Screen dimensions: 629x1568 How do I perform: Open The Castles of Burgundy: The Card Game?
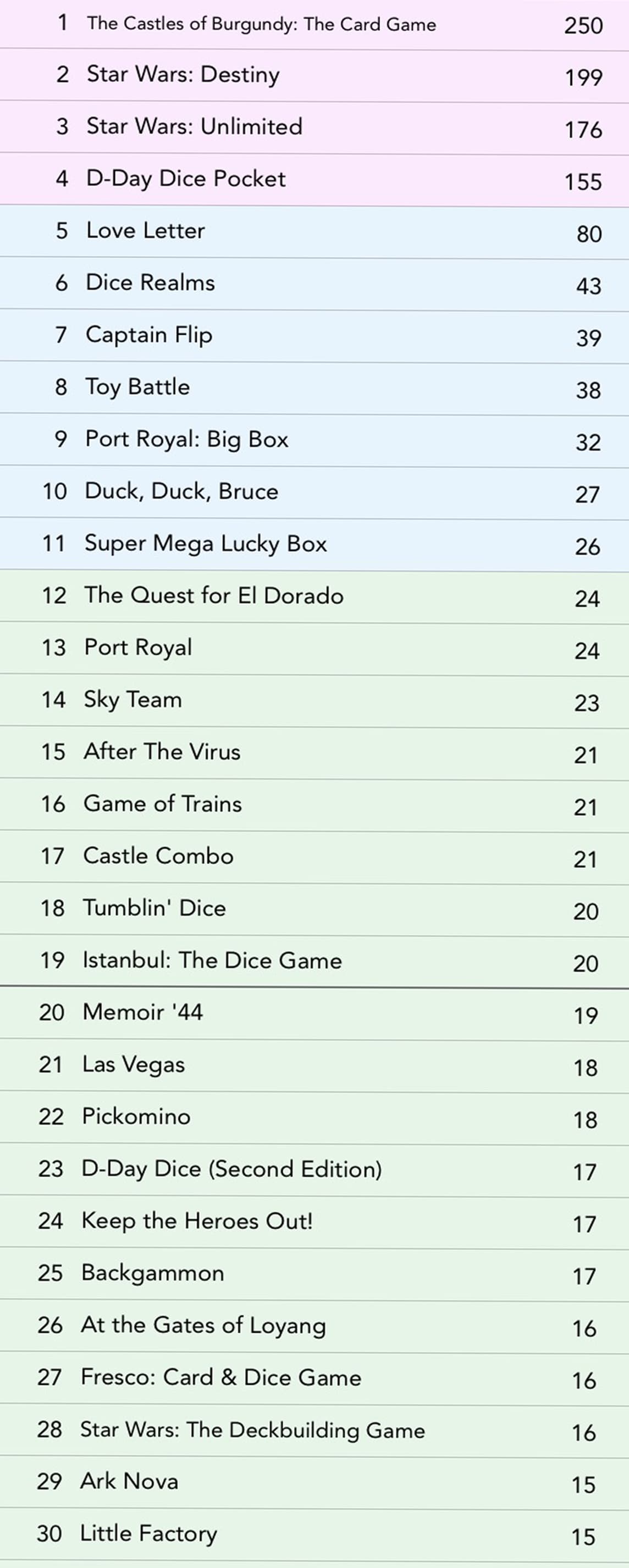261,24
